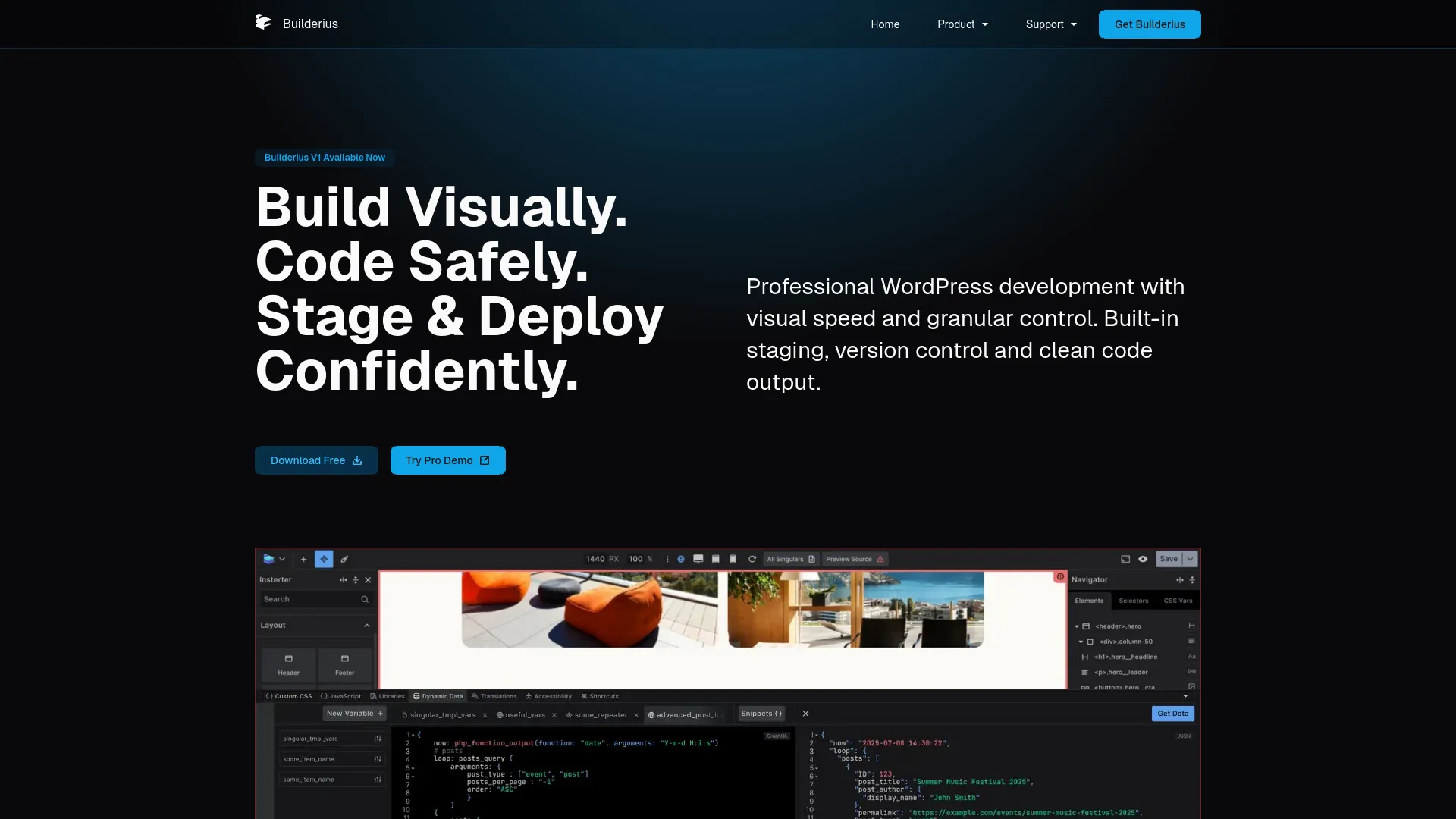1456x819 pixels.
Task: Toggle the preview eye icon
Action: coord(1143,559)
